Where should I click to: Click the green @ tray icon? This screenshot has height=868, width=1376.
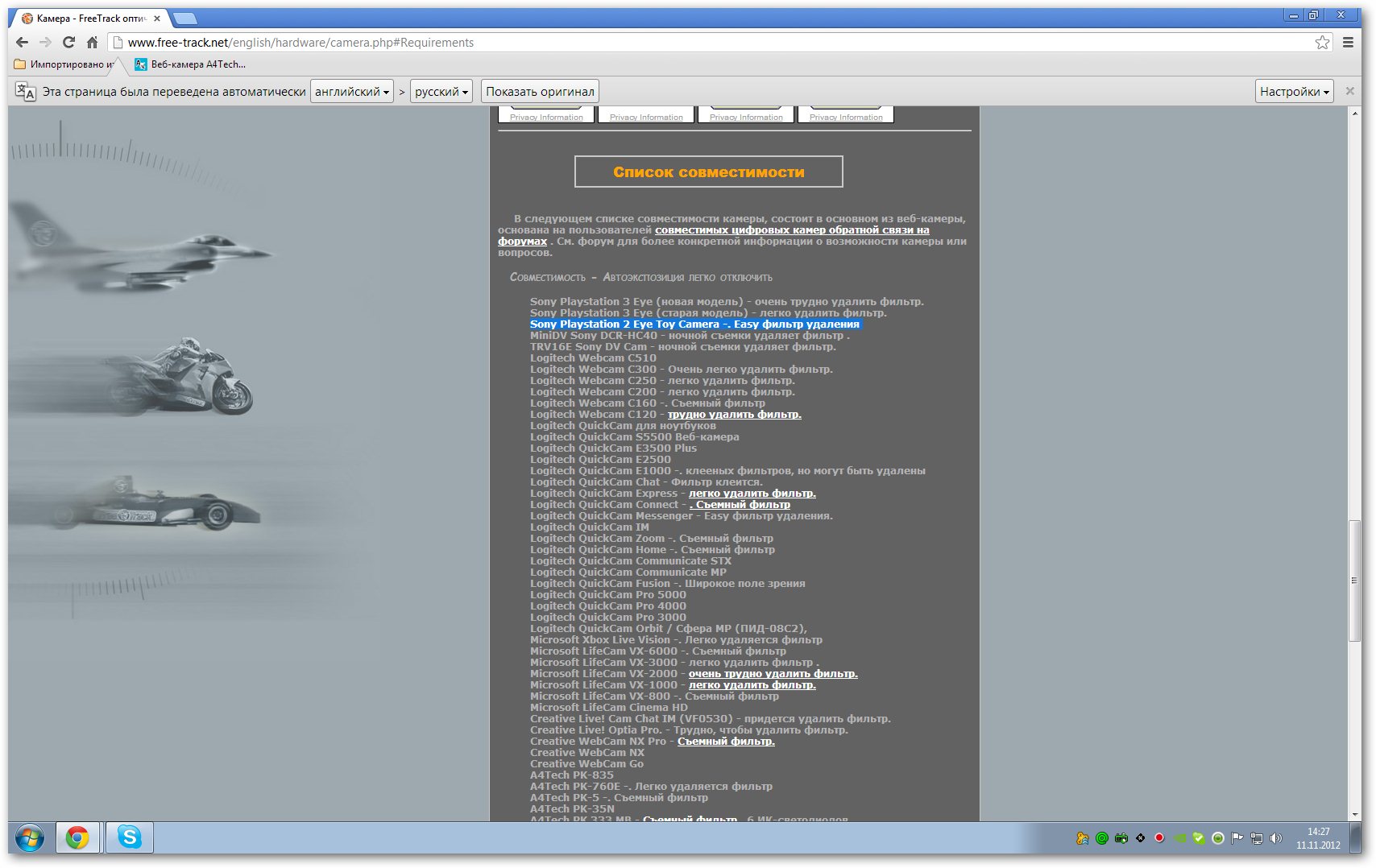(1102, 838)
